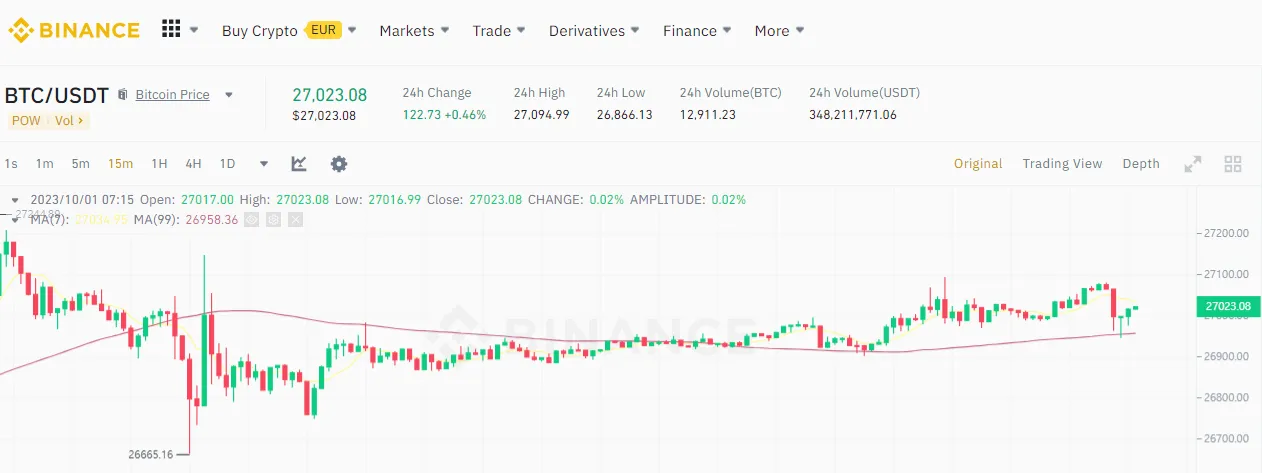Open the Bitcoin Price link

(173, 95)
